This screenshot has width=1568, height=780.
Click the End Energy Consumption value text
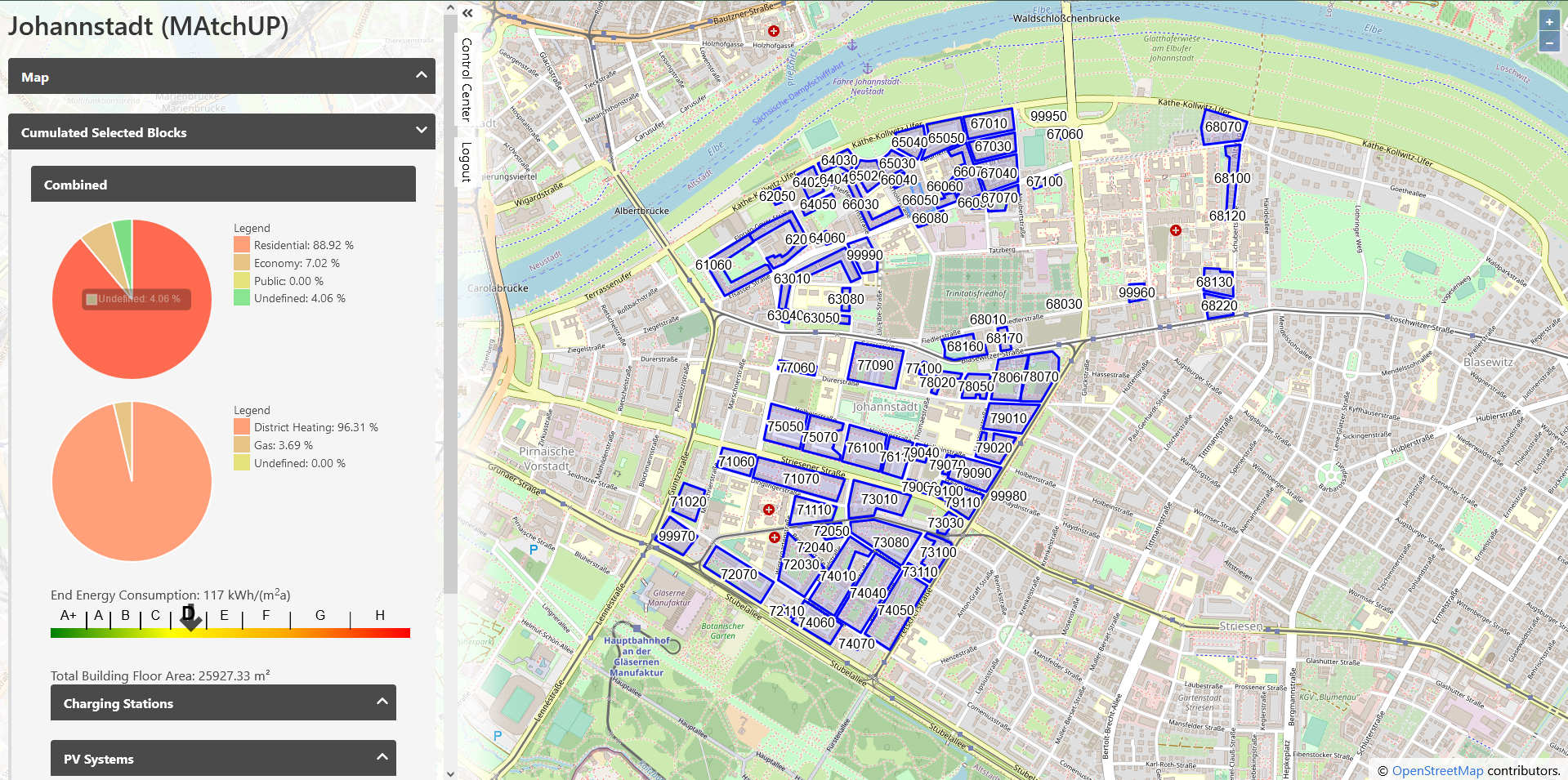pos(171,595)
